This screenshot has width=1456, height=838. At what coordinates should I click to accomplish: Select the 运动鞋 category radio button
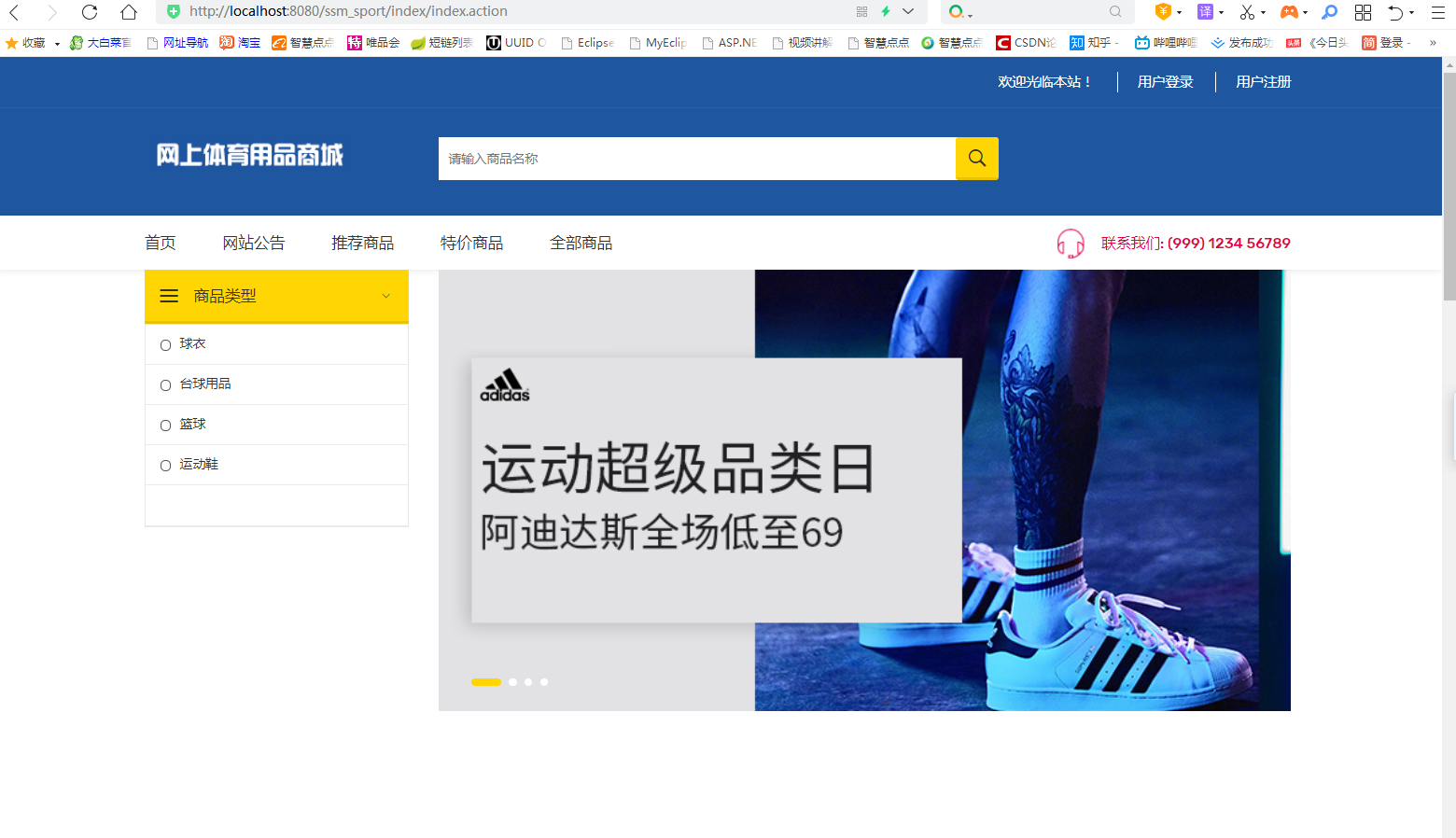(x=165, y=465)
